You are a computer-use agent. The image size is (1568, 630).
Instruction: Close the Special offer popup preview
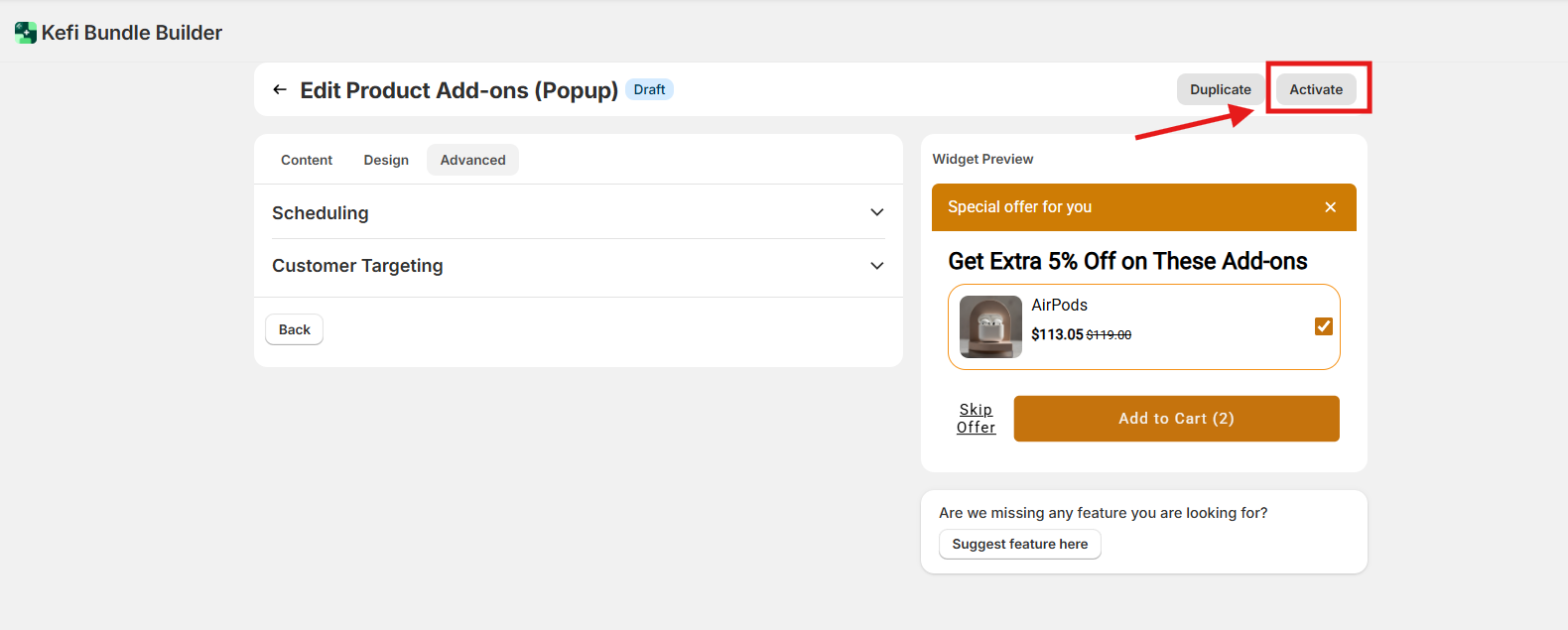(x=1330, y=207)
